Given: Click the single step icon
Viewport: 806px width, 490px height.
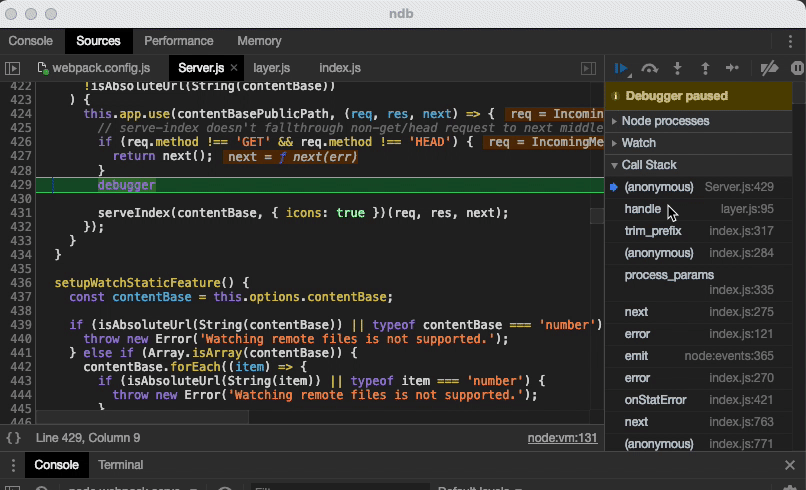Looking at the screenshot, I should pos(732,68).
